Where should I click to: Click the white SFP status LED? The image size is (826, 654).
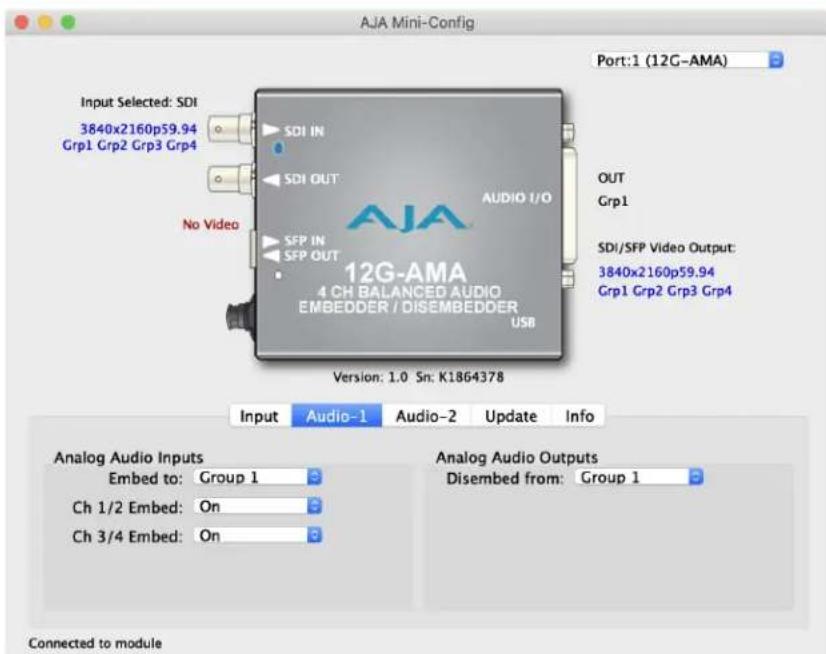[278, 275]
